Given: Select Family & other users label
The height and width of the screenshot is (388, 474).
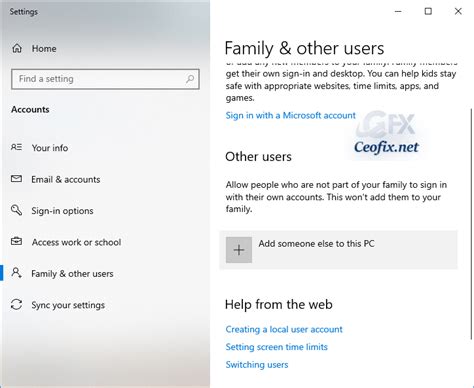Looking at the screenshot, I should coord(72,274).
